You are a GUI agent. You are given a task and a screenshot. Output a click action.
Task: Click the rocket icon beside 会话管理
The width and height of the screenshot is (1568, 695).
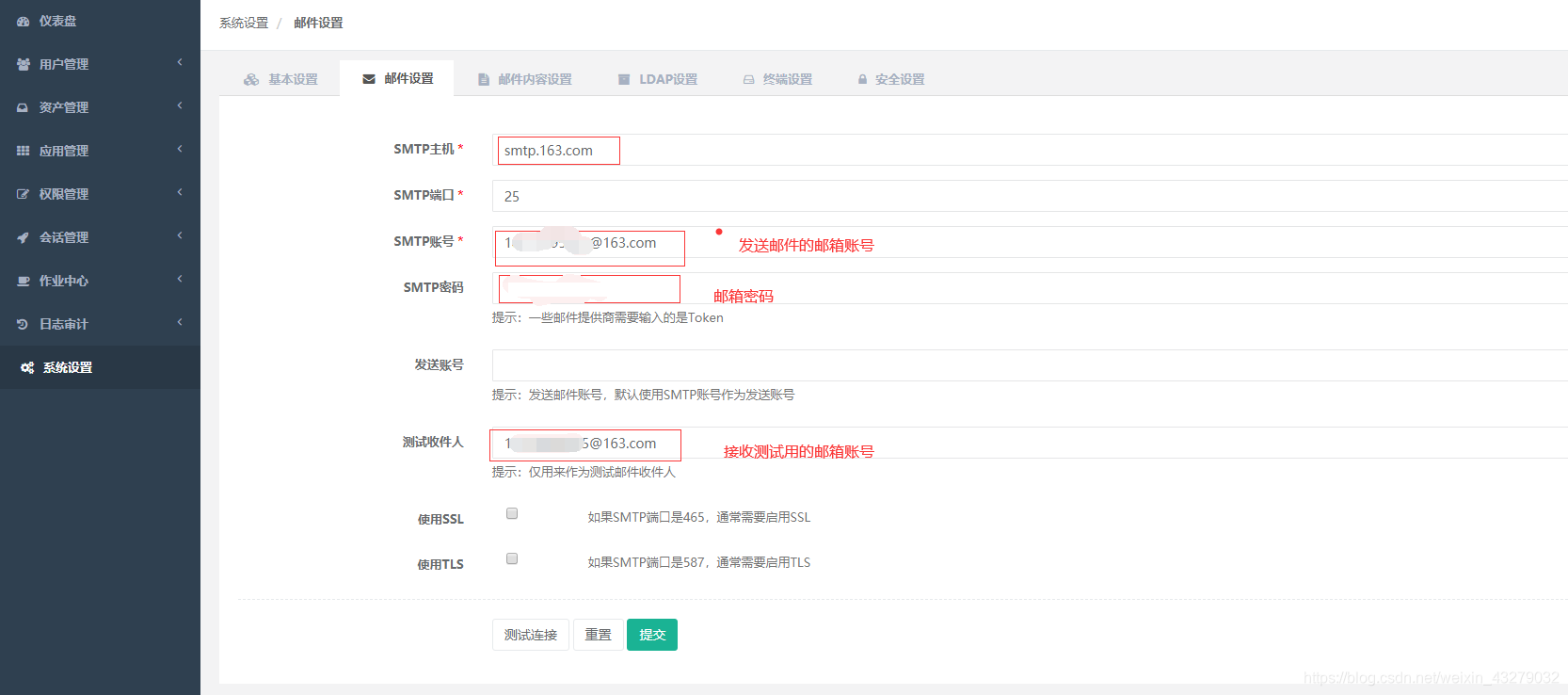click(x=23, y=238)
